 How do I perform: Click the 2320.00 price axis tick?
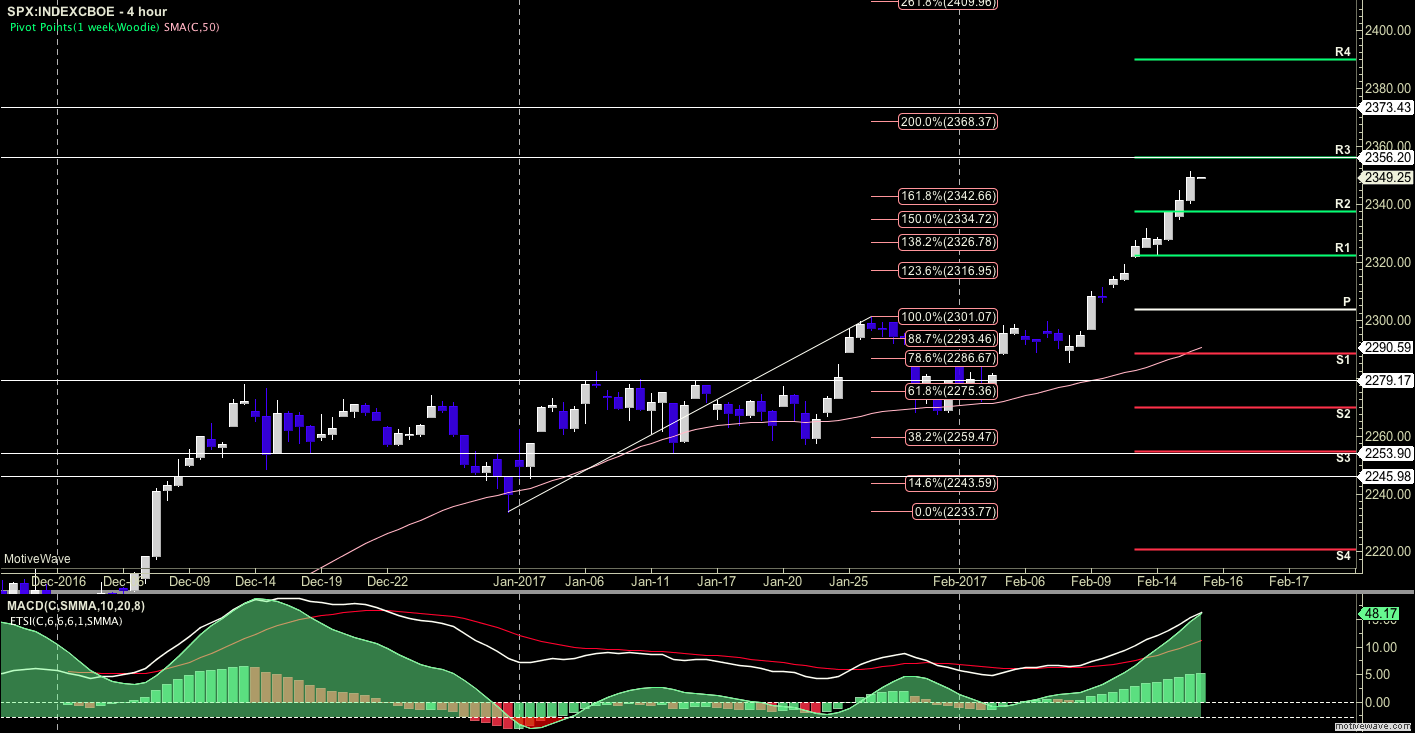(1388, 262)
